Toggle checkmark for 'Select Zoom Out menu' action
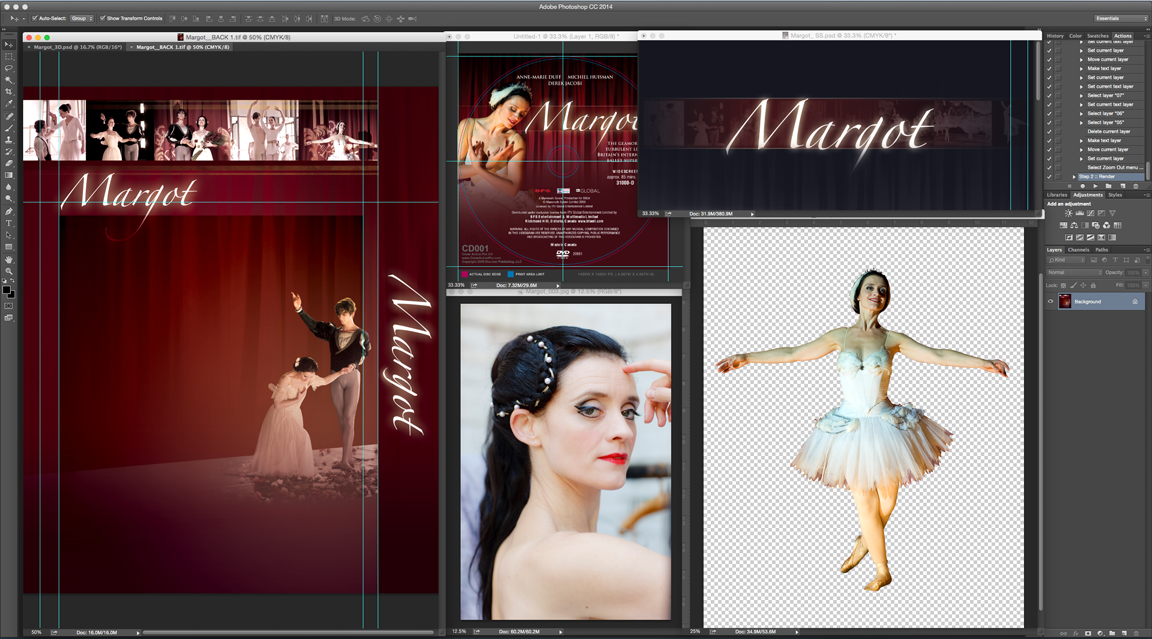 click(x=1048, y=167)
